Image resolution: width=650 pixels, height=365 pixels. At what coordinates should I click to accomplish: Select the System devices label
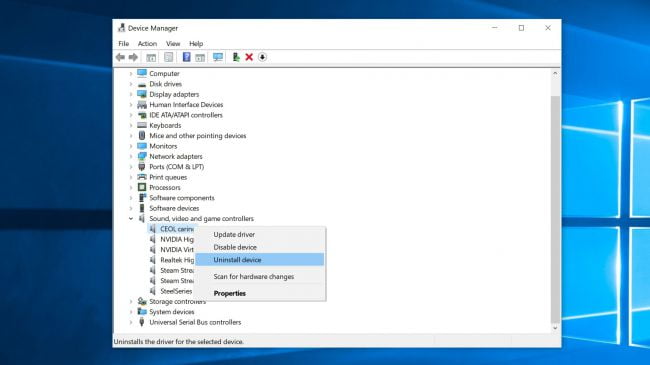[172, 312]
